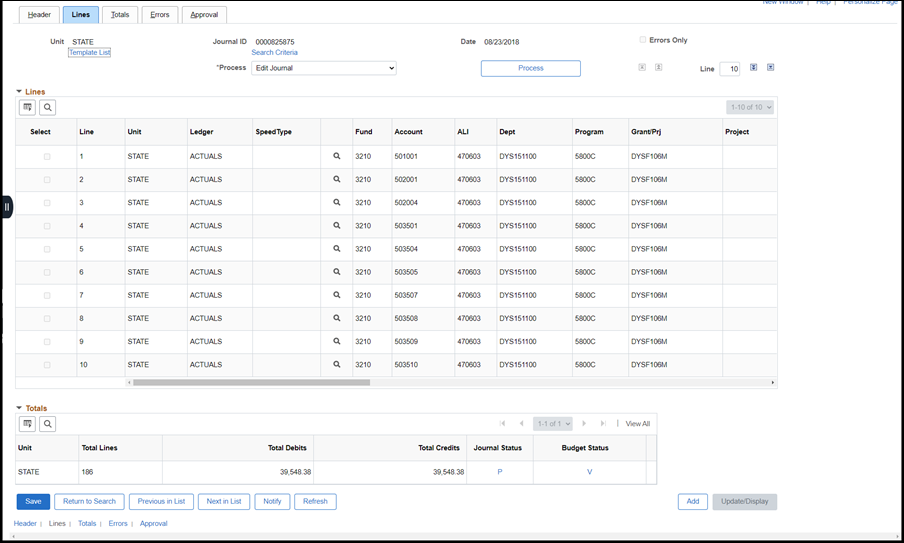The width and height of the screenshot is (904, 543).
Task: Open the Process dropdown showing Edit Journal
Action: (x=323, y=68)
